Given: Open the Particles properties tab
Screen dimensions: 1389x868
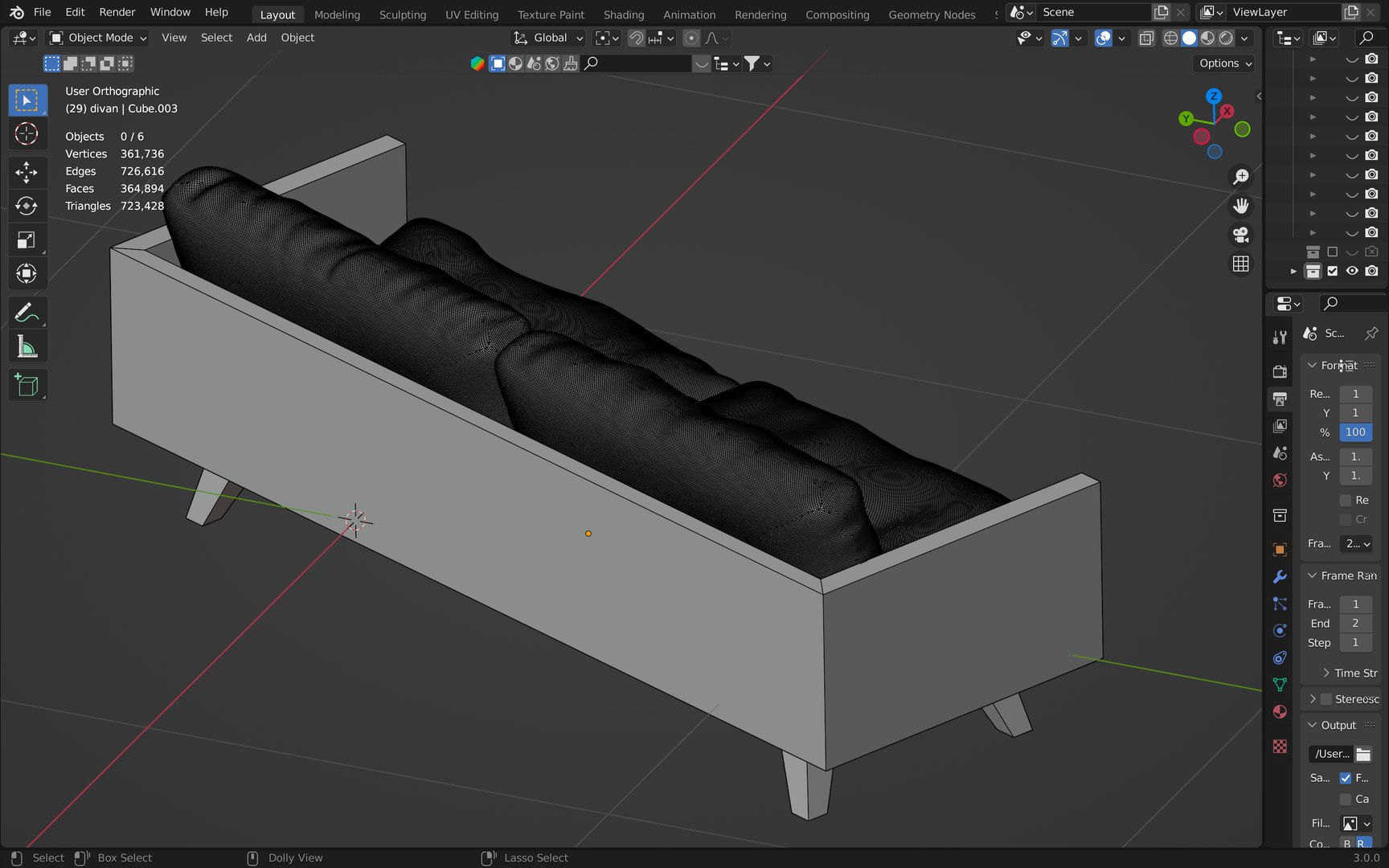Looking at the screenshot, I should click(x=1280, y=604).
